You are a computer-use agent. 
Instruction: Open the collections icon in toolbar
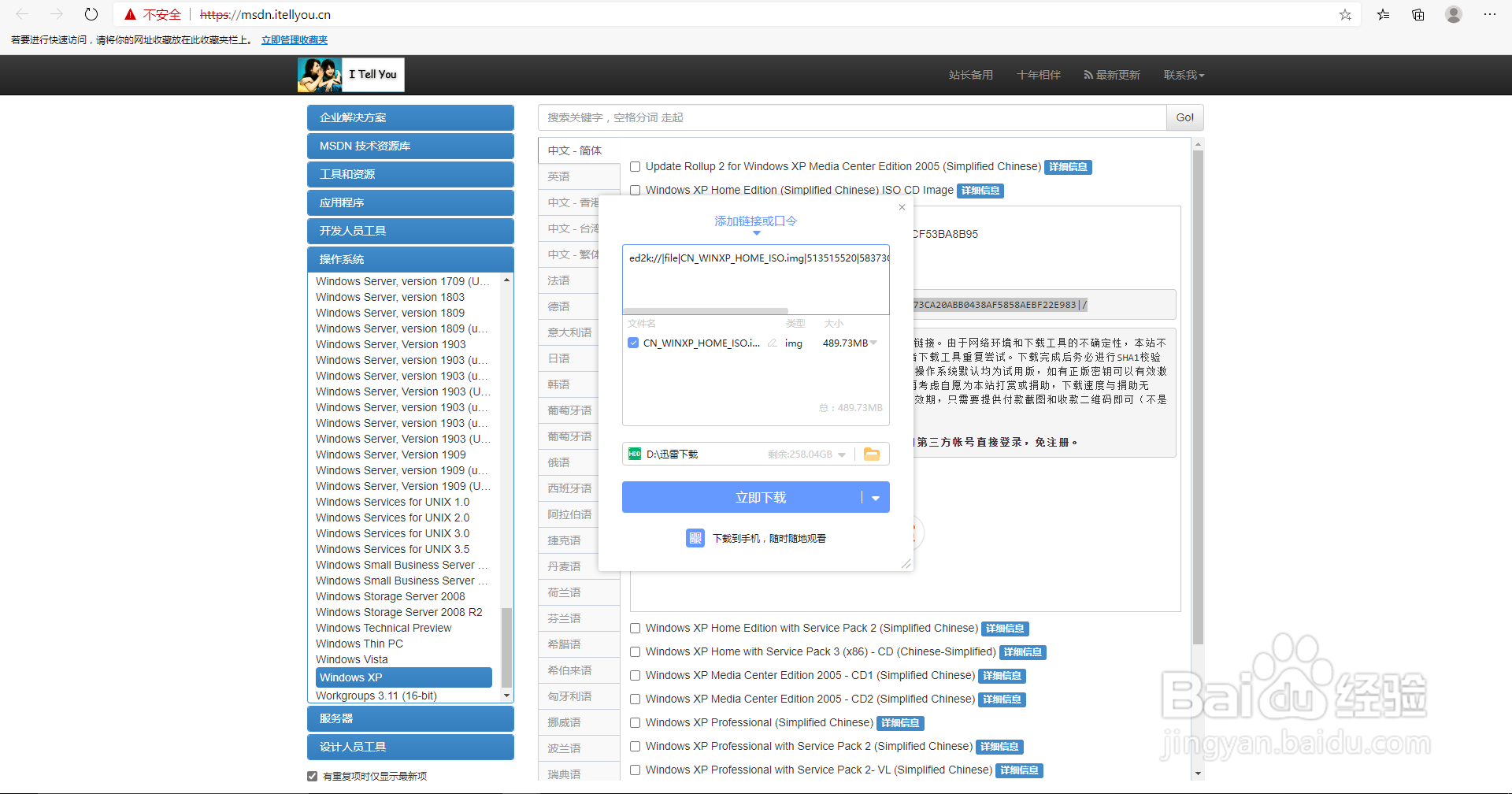[x=1417, y=14]
